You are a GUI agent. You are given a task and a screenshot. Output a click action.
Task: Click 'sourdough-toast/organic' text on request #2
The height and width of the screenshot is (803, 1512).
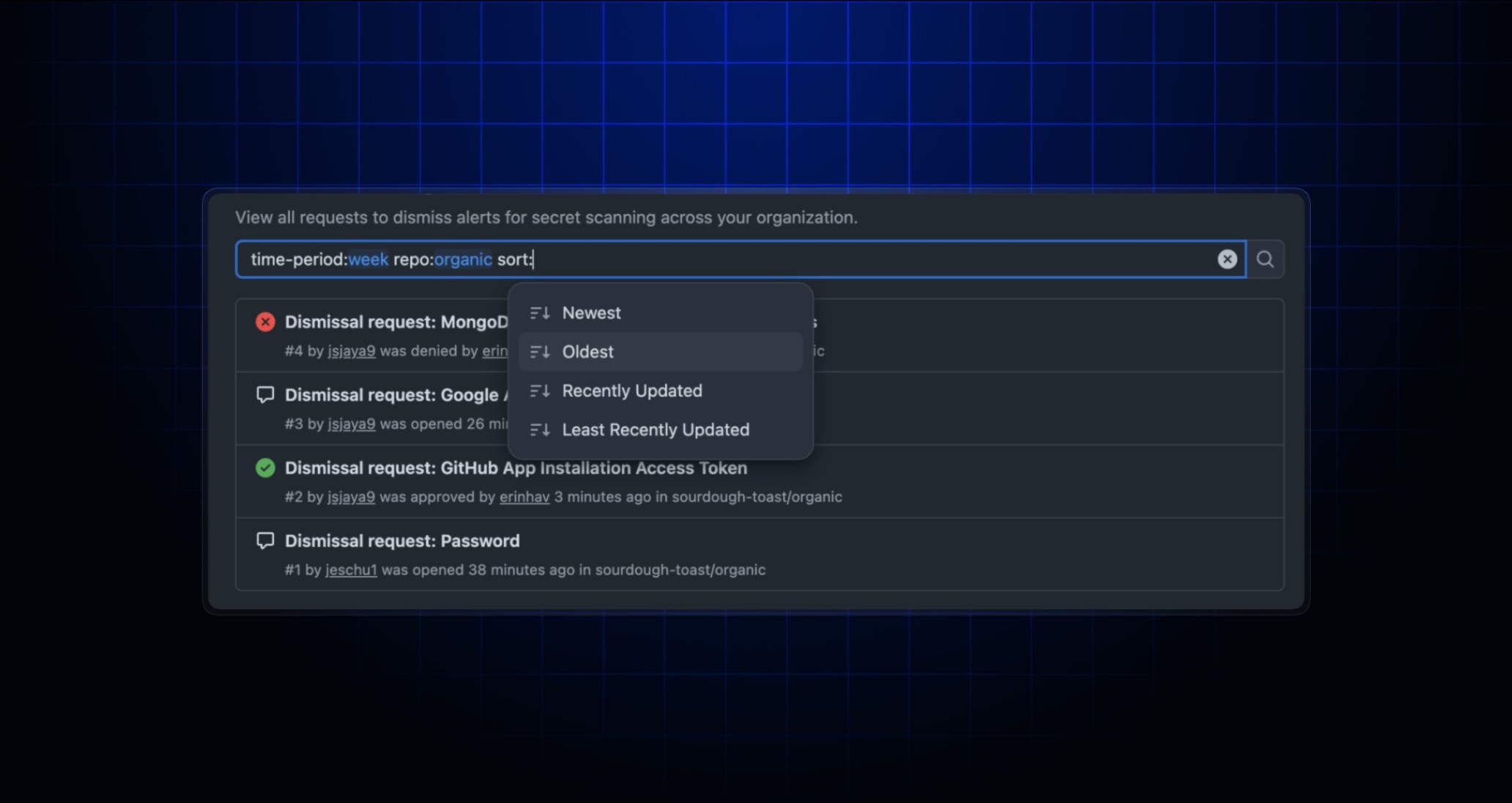click(757, 497)
